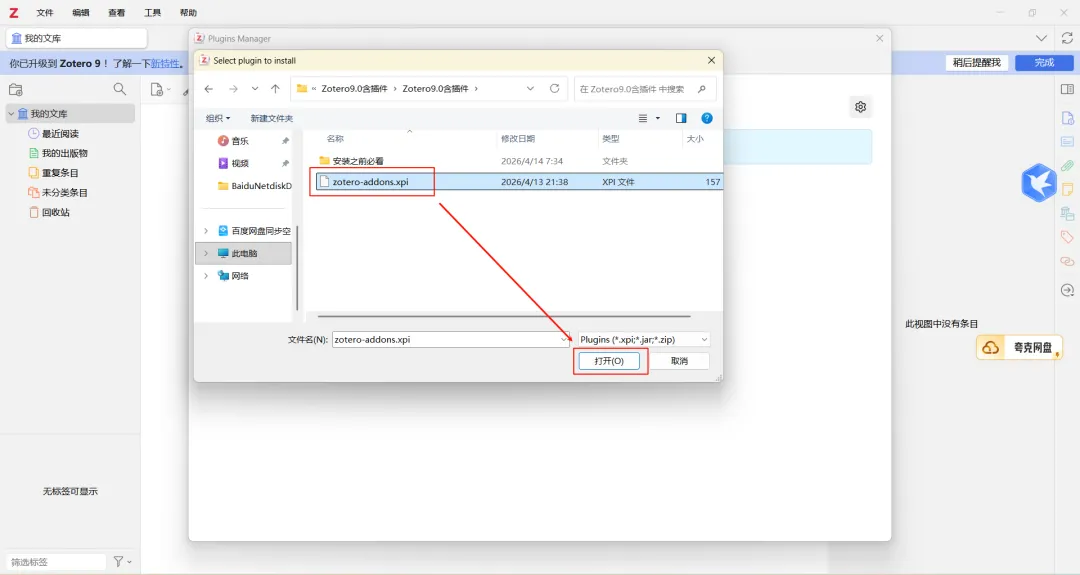This screenshot has height=575, width=1080.
Task: Click search magnifier in dialog search box
Action: (702, 89)
